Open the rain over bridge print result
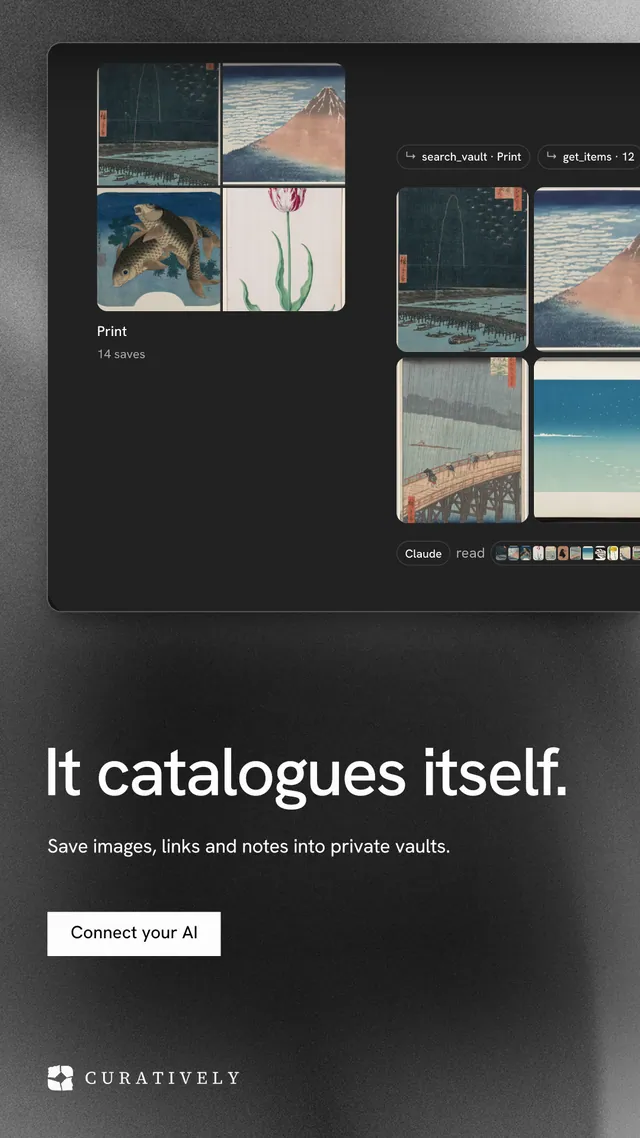 (462, 440)
